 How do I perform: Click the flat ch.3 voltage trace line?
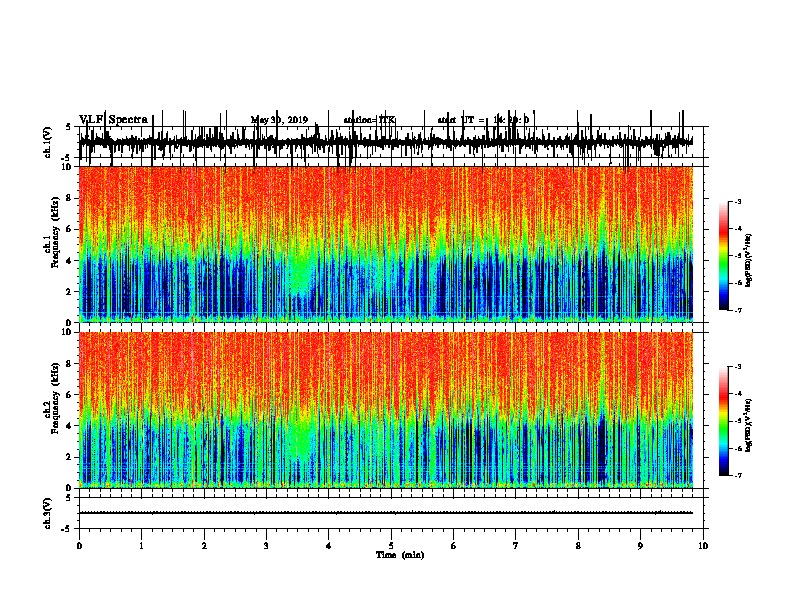click(385, 513)
